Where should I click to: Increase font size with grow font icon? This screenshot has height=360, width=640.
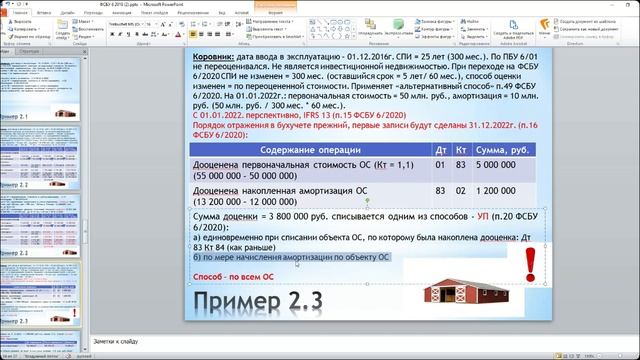tap(163, 24)
